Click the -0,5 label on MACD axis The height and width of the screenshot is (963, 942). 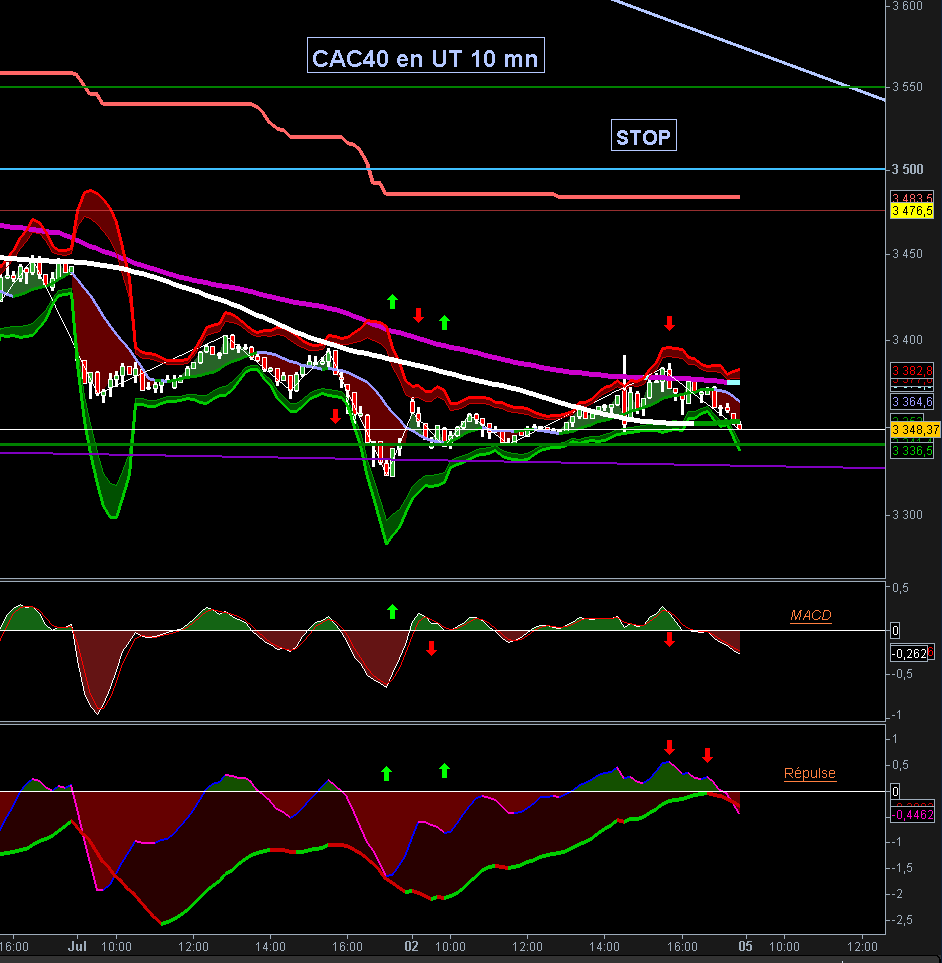click(900, 674)
